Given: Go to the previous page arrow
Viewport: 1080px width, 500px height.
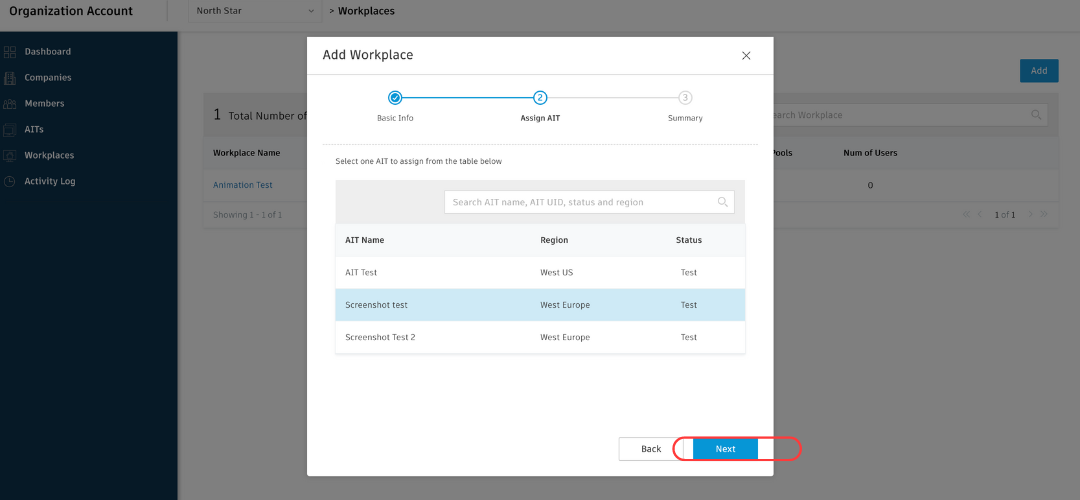Looking at the screenshot, I should [980, 215].
